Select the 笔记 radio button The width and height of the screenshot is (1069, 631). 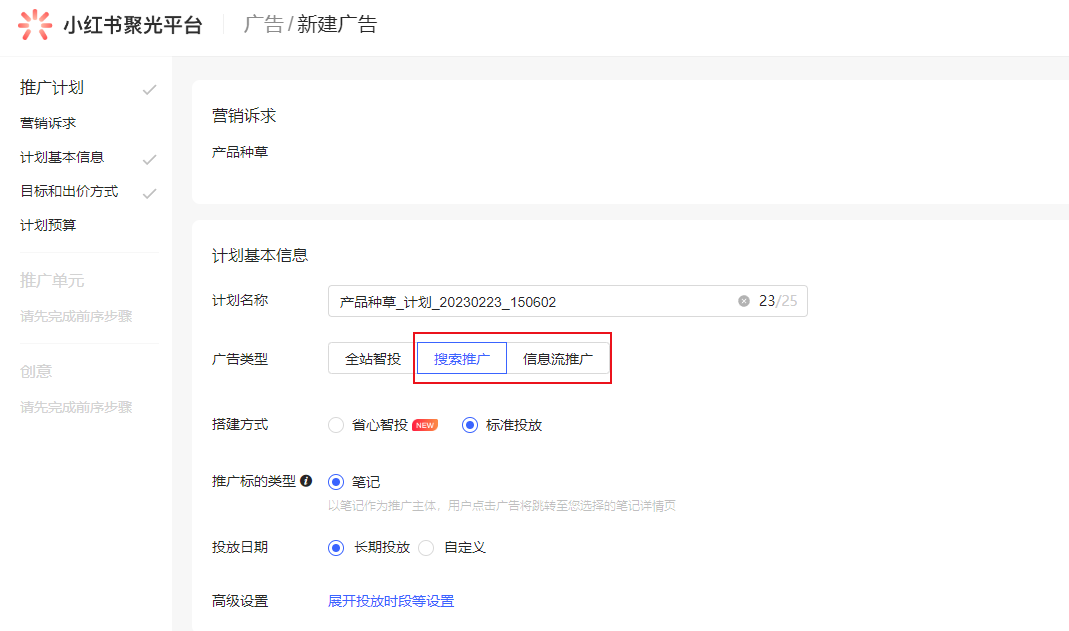click(335, 482)
